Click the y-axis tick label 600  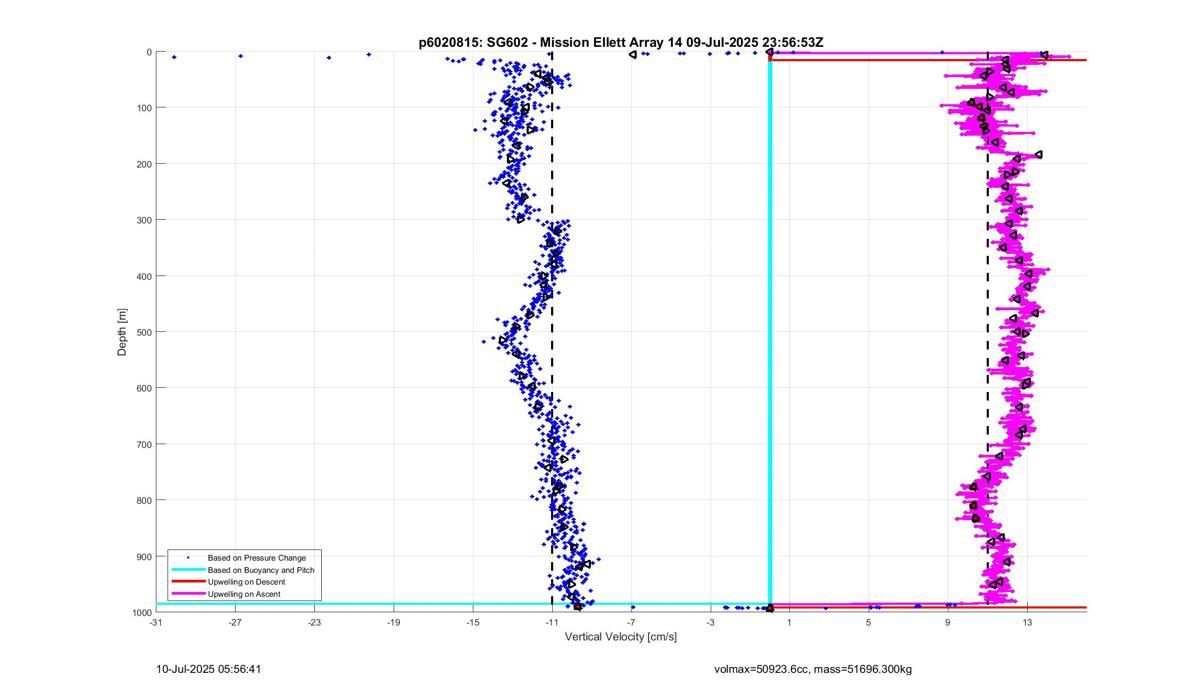[x=143, y=388]
